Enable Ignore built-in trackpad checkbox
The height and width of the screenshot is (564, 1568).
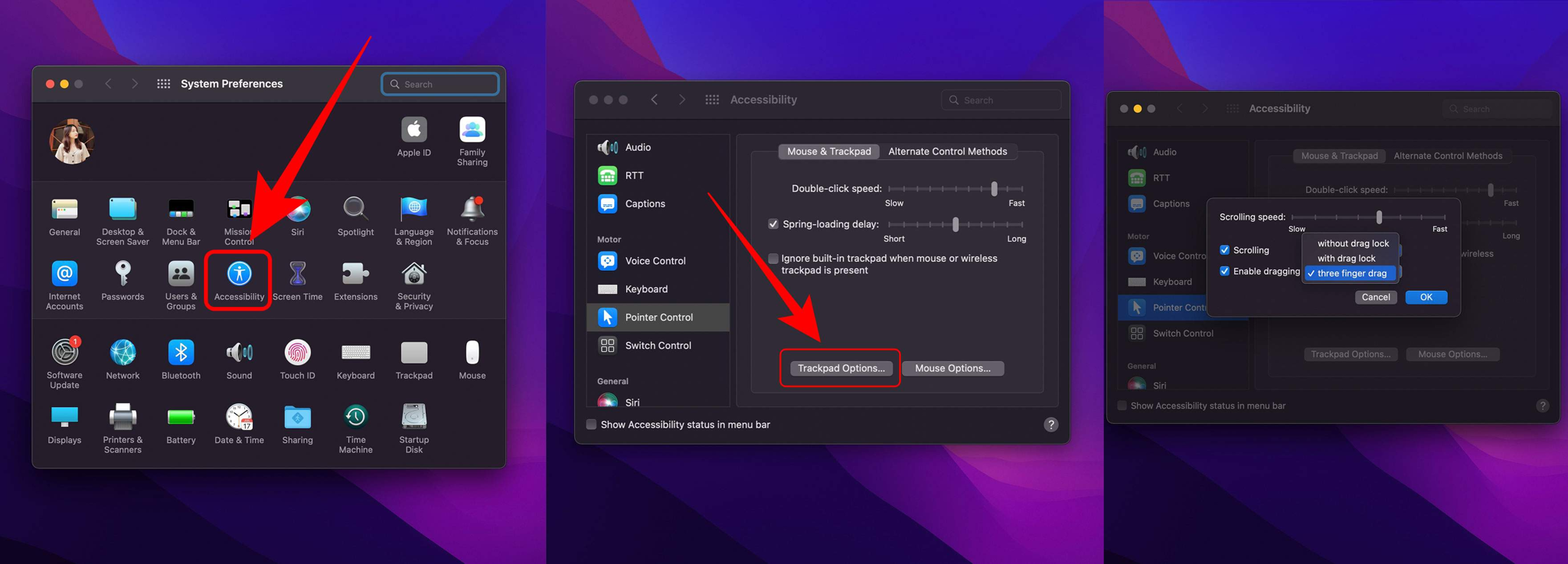point(773,259)
